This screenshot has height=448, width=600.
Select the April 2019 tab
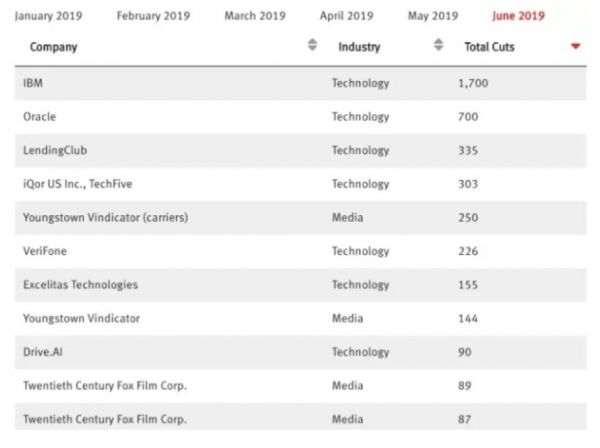[348, 16]
